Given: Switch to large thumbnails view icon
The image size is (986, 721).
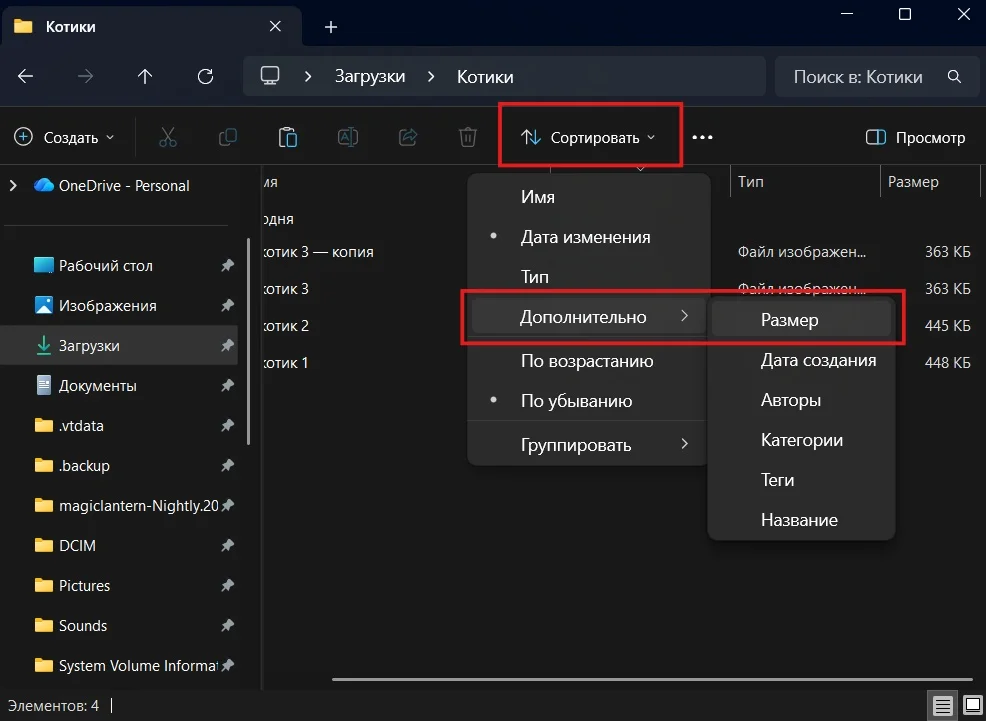Looking at the screenshot, I should coord(972,705).
